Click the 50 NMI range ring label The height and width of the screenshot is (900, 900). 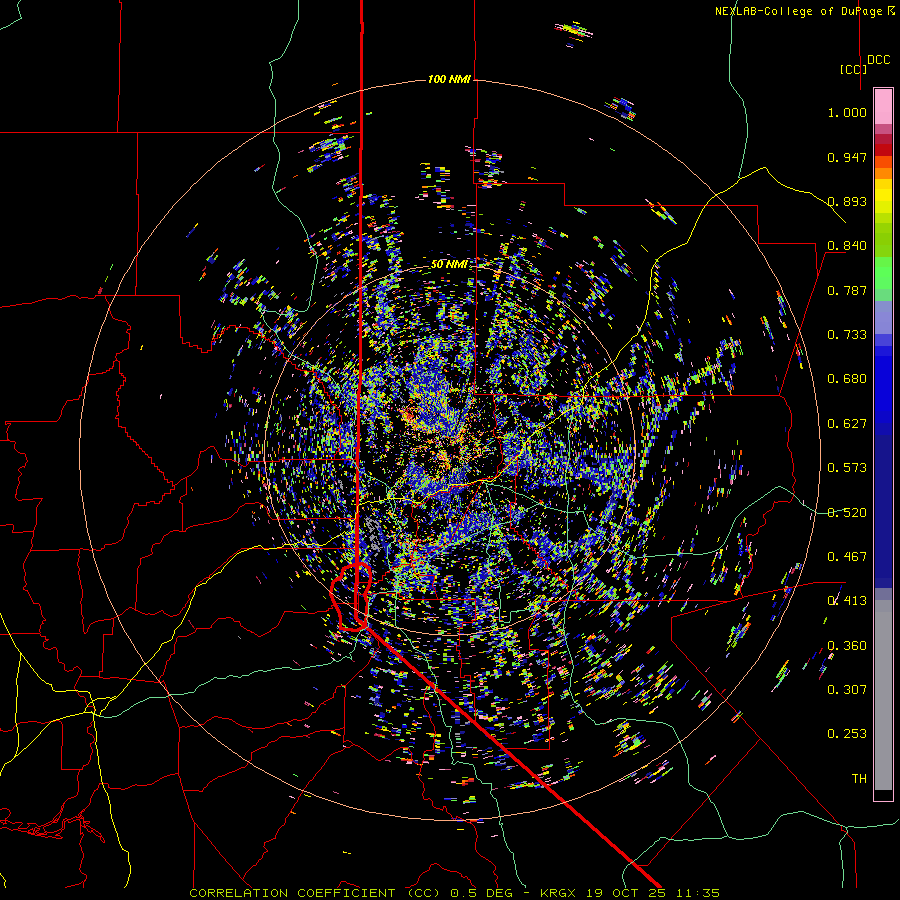(449, 264)
